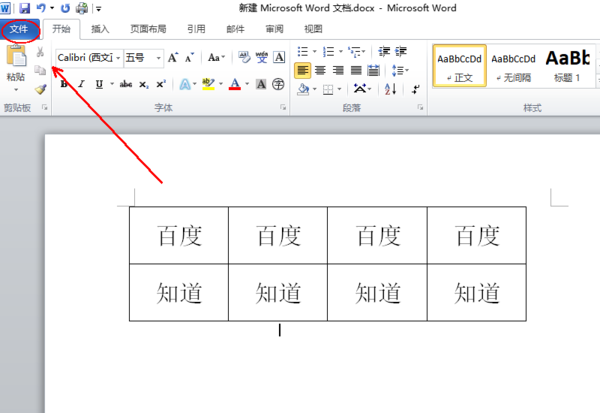Open the 文件 (File) tab
600x413 pixels.
click(20, 29)
